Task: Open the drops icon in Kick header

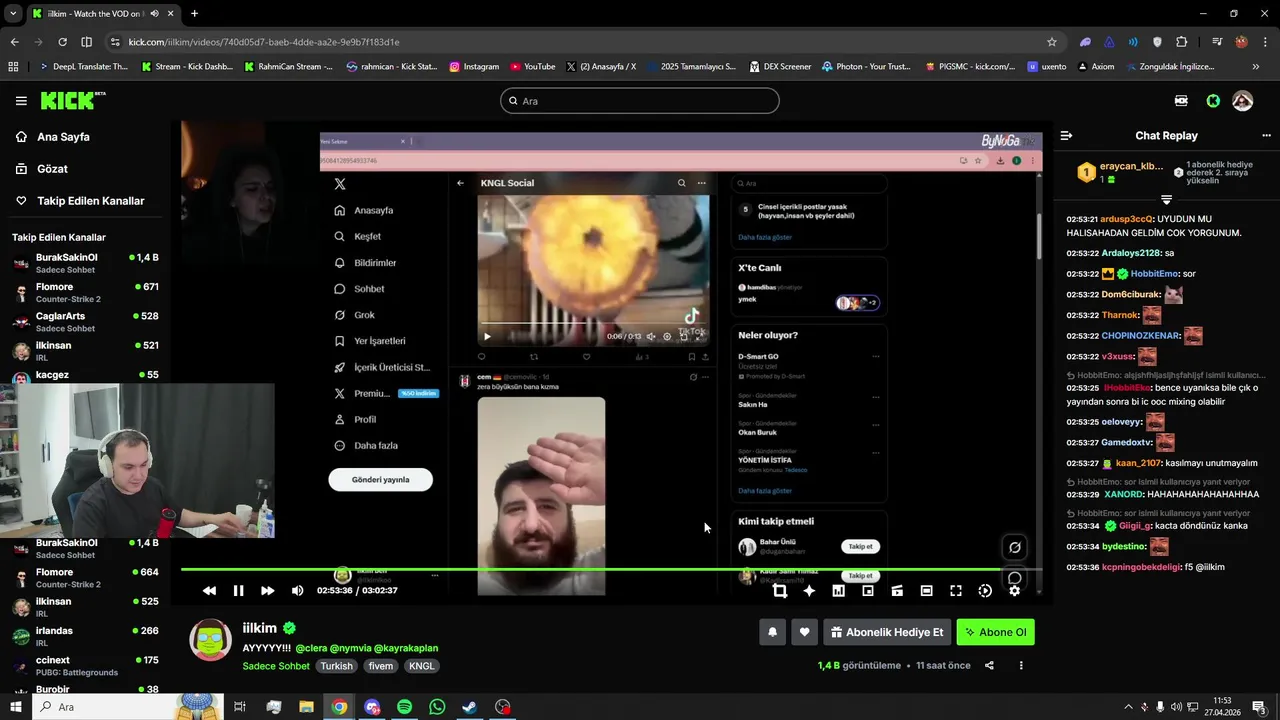Action: pos(1181,101)
